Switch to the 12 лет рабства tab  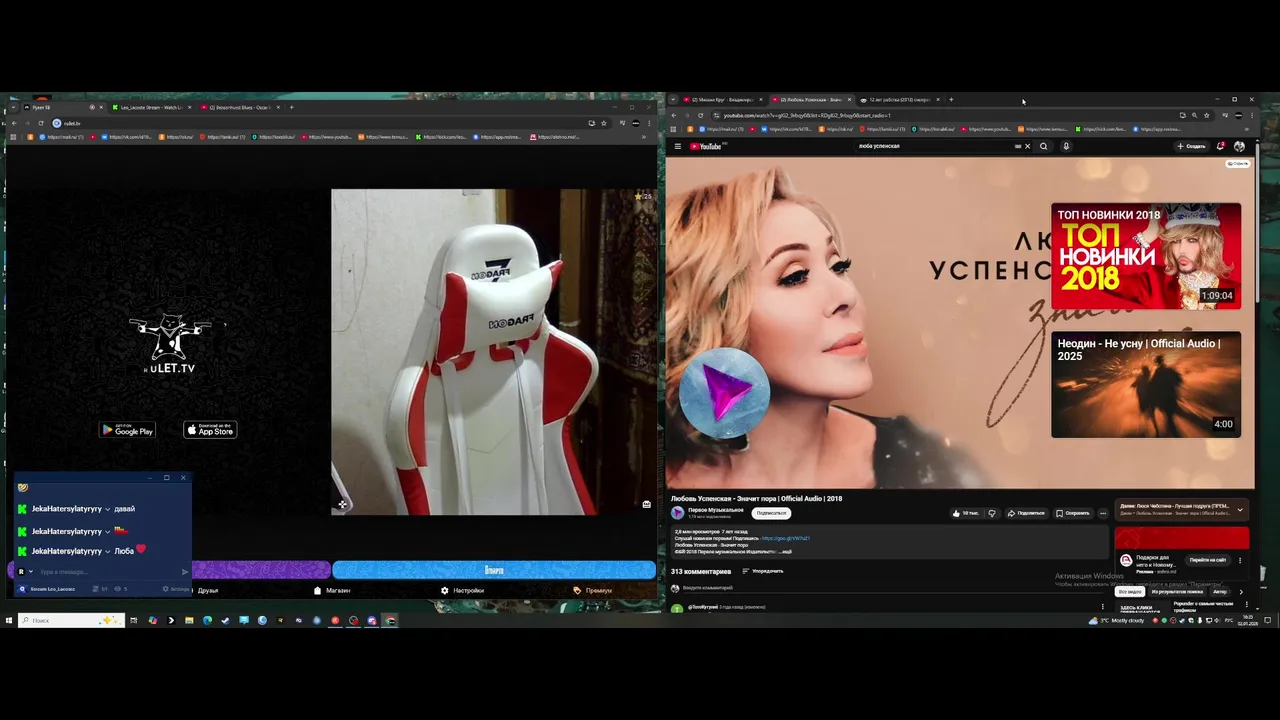tap(898, 100)
